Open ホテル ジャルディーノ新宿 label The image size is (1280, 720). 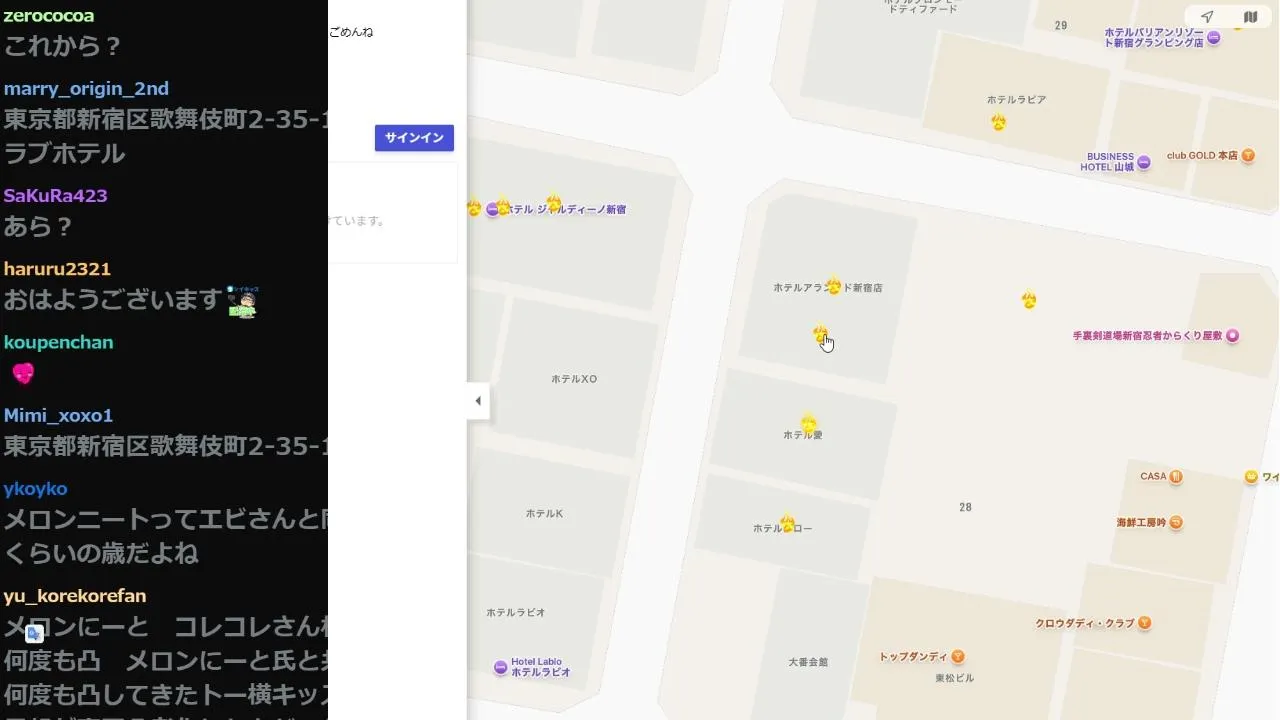point(567,210)
